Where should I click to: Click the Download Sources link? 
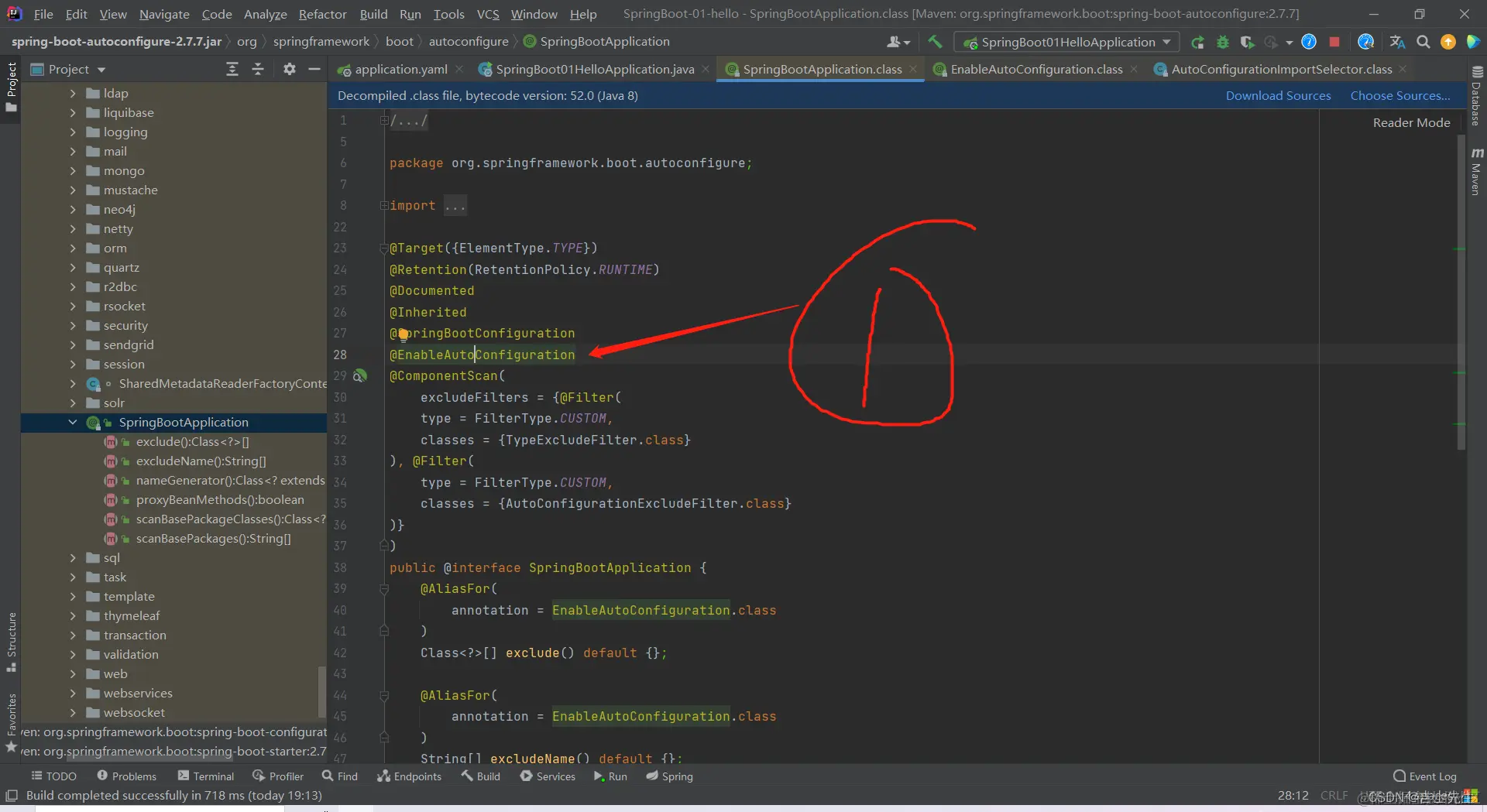pos(1278,95)
